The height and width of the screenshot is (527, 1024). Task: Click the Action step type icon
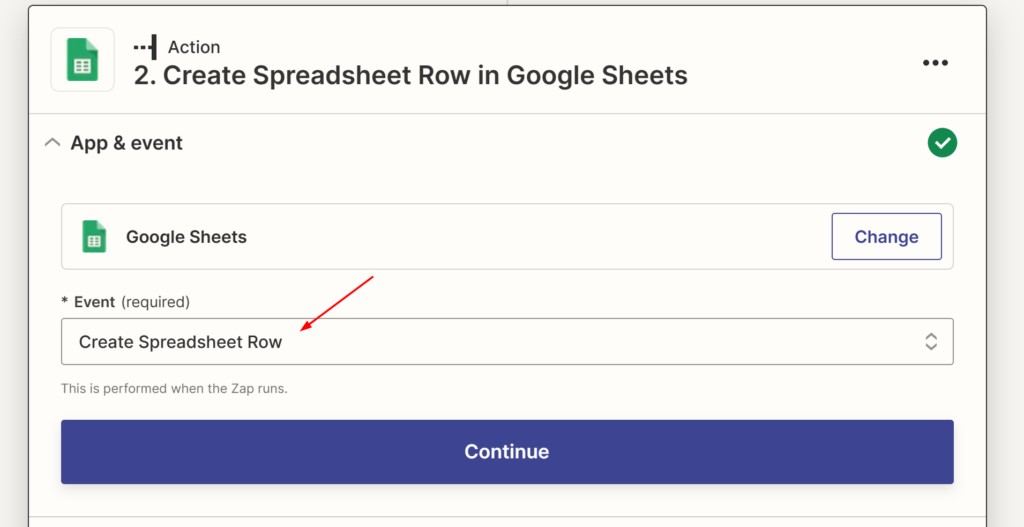[146, 47]
